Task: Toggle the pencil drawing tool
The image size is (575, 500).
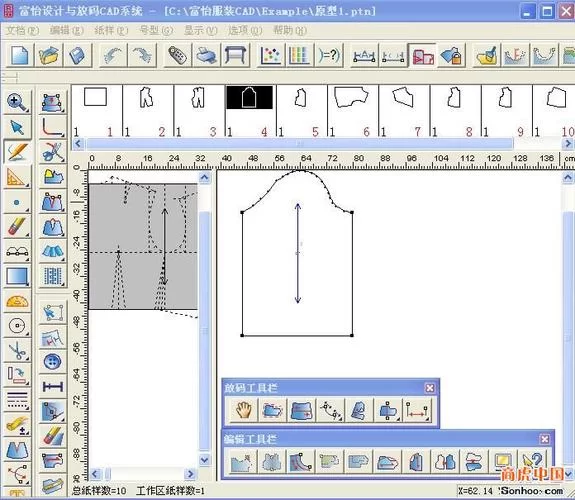Action: point(17,152)
